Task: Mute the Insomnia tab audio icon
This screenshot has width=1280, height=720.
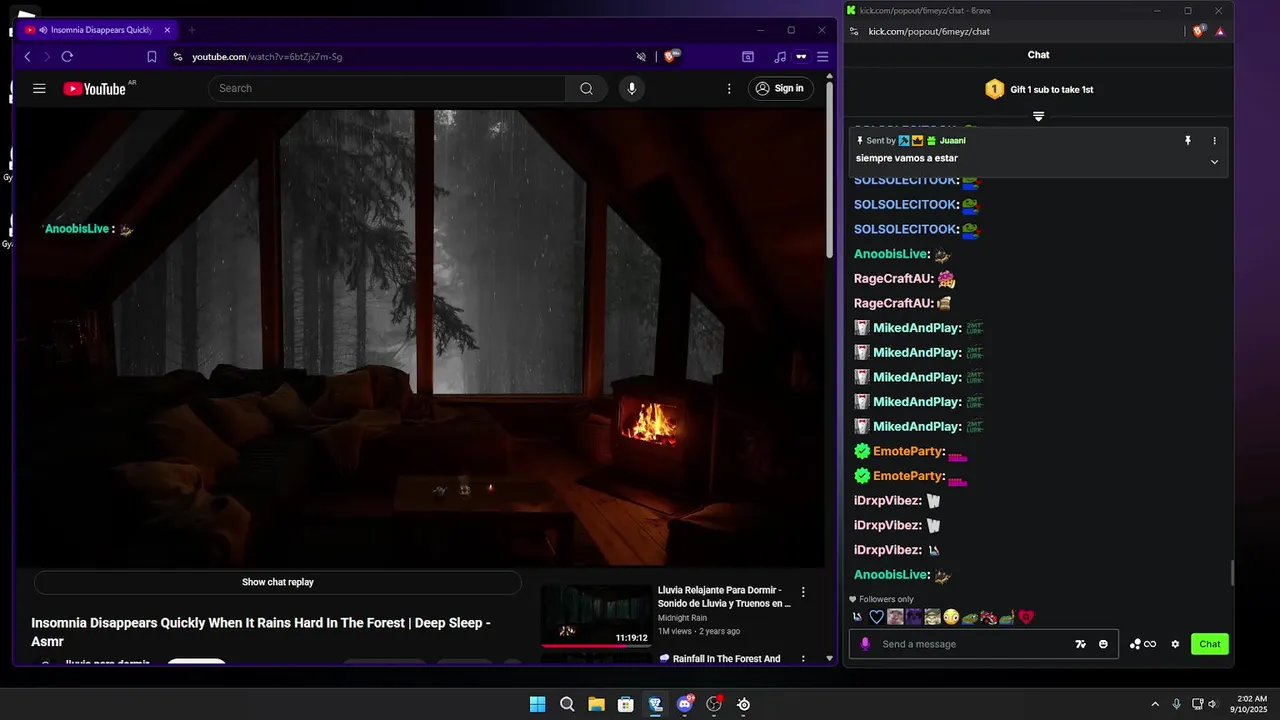Action: [43, 30]
